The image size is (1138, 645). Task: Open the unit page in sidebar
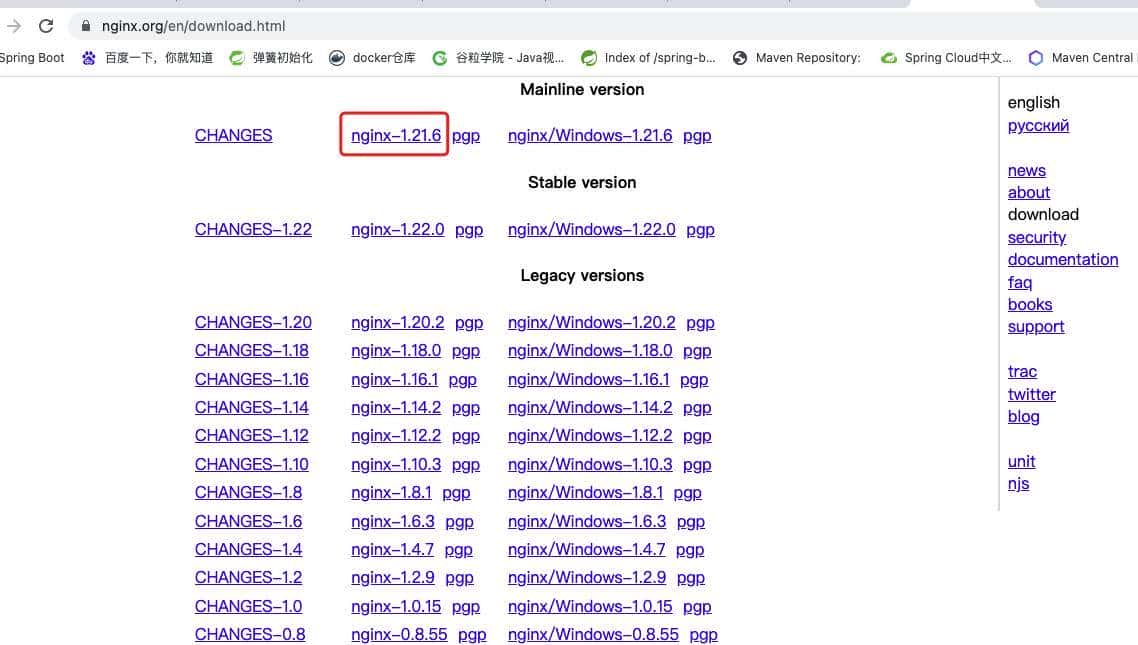[1021, 461]
